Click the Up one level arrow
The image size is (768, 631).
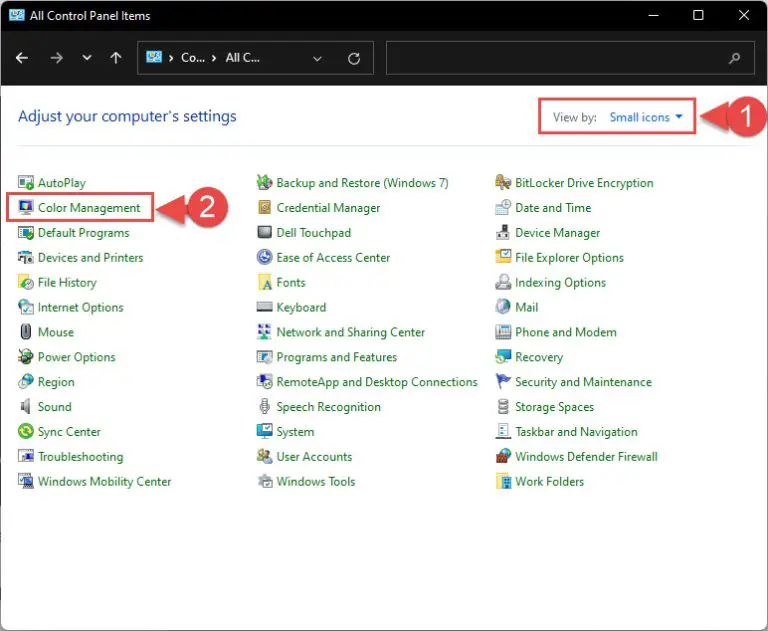point(116,59)
